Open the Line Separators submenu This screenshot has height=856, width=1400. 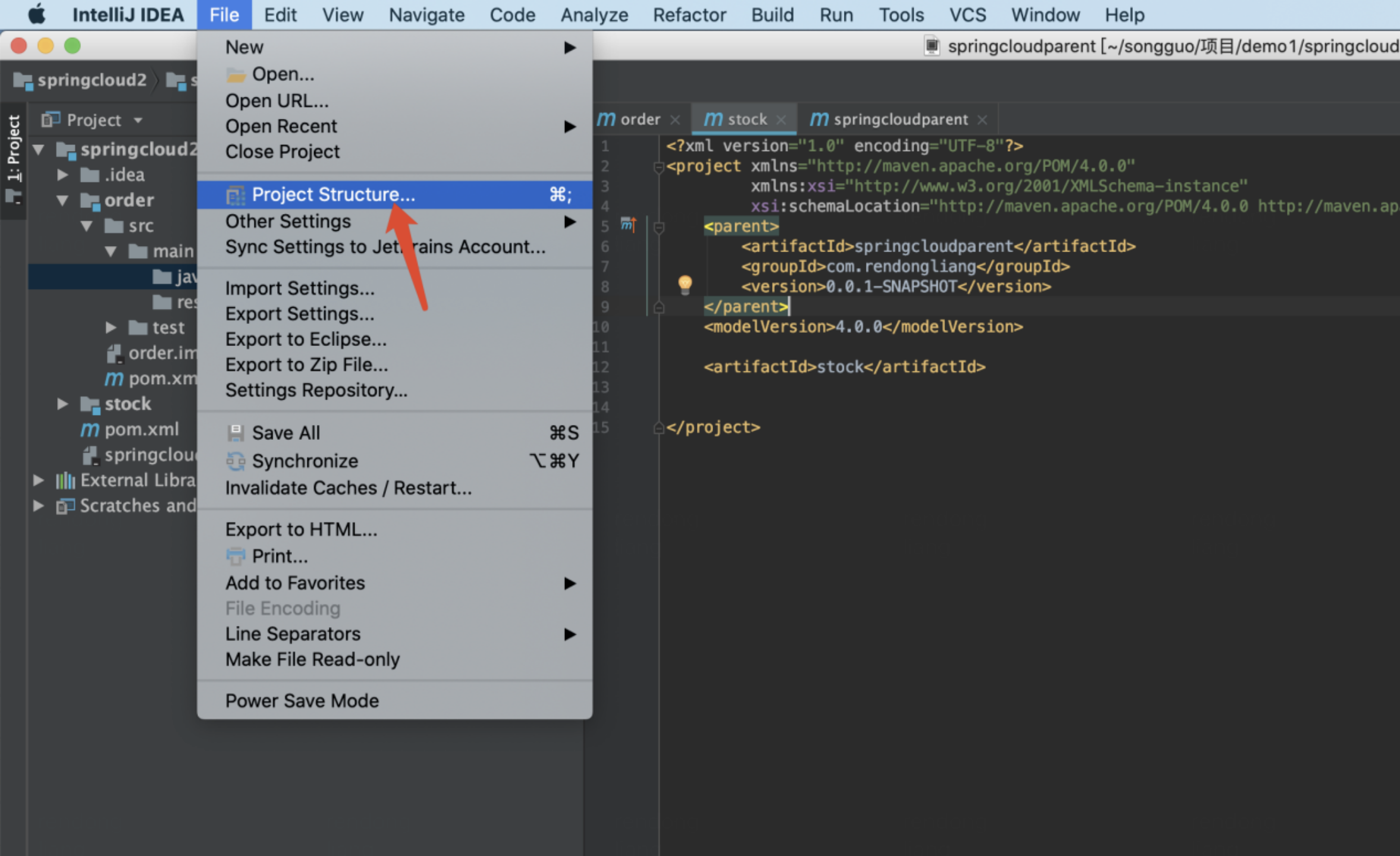(394, 634)
